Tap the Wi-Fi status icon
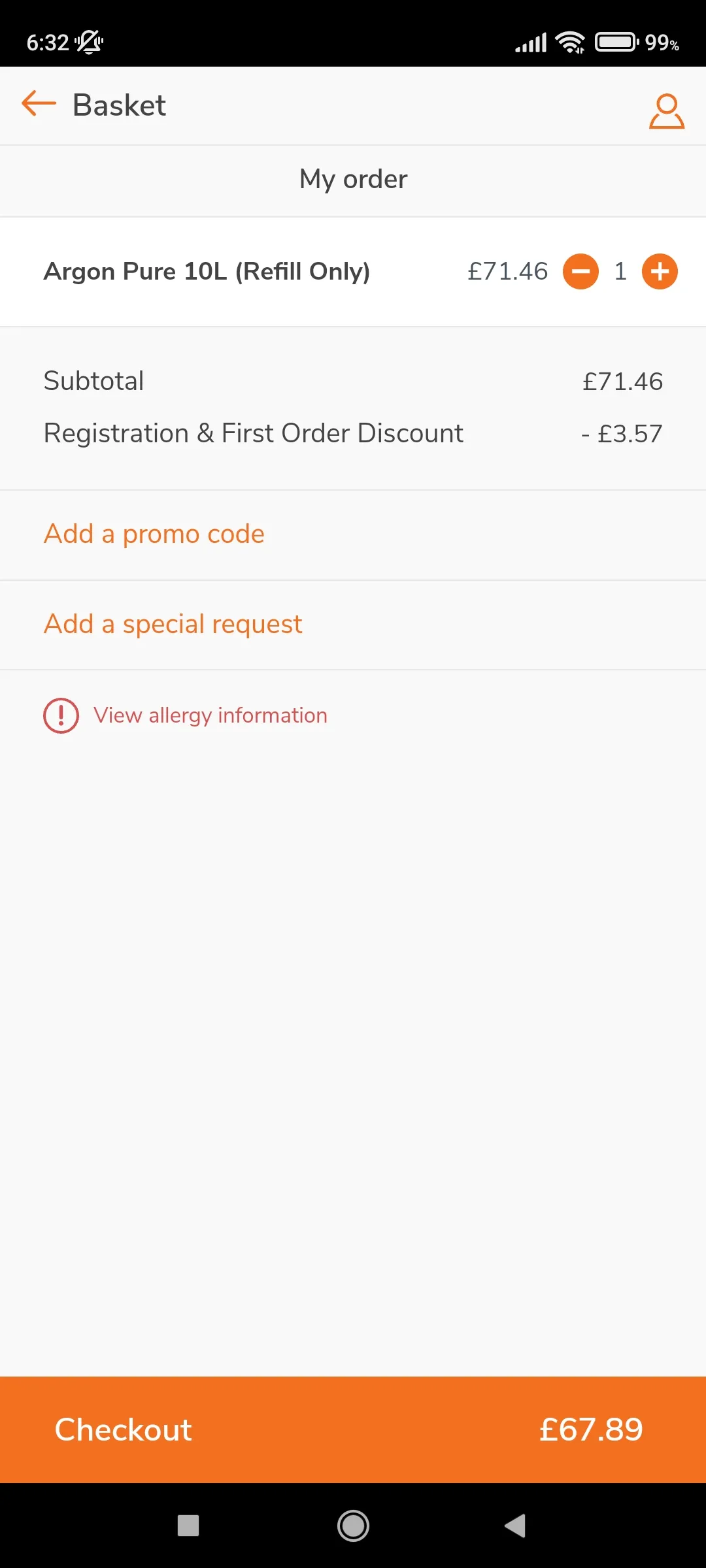 [570, 42]
